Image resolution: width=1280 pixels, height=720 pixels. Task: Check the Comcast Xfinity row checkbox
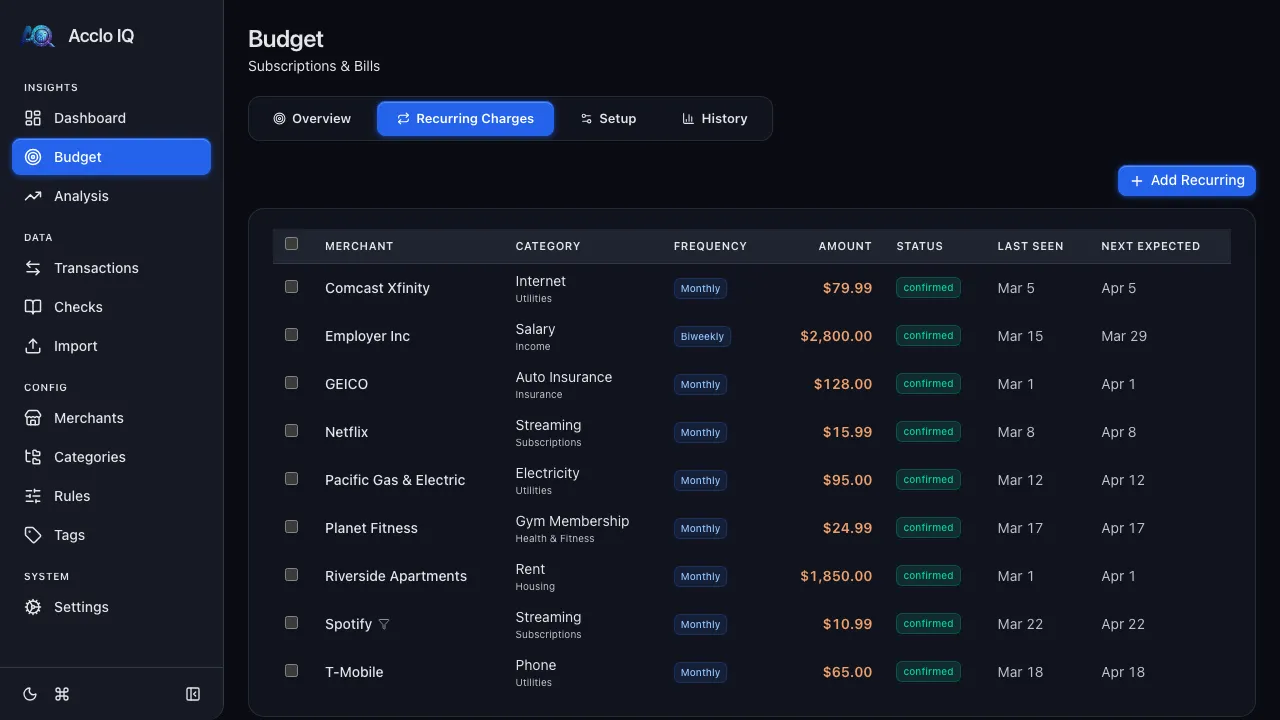tap(291, 286)
